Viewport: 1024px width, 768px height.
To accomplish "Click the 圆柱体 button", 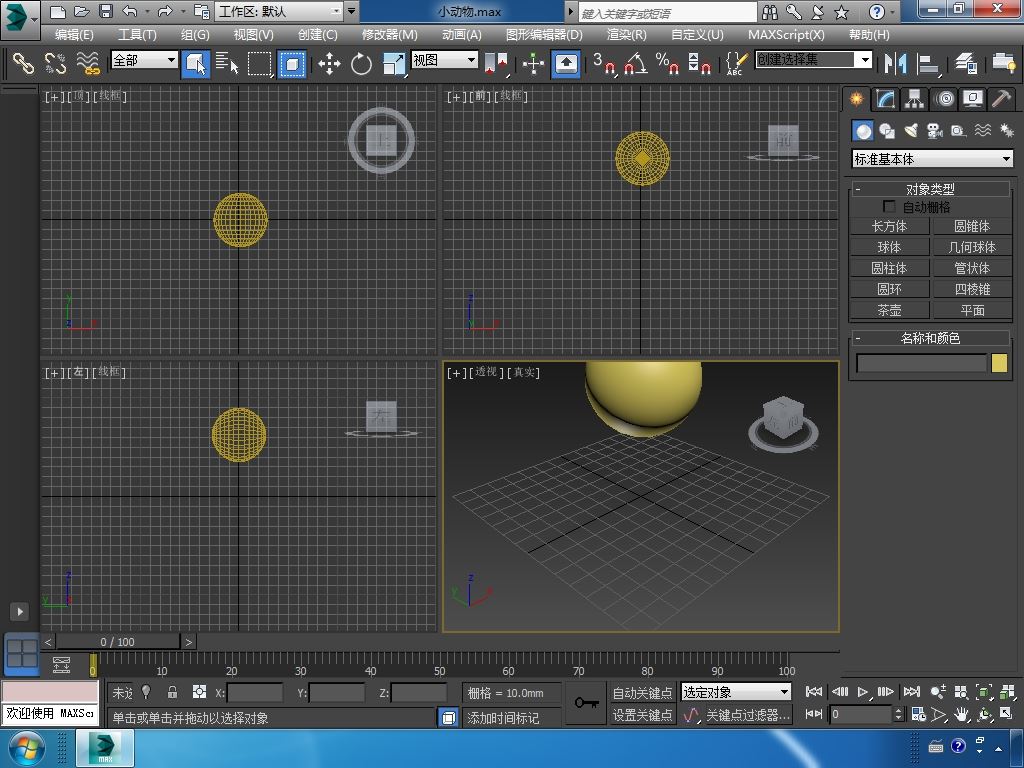I will click(889, 268).
